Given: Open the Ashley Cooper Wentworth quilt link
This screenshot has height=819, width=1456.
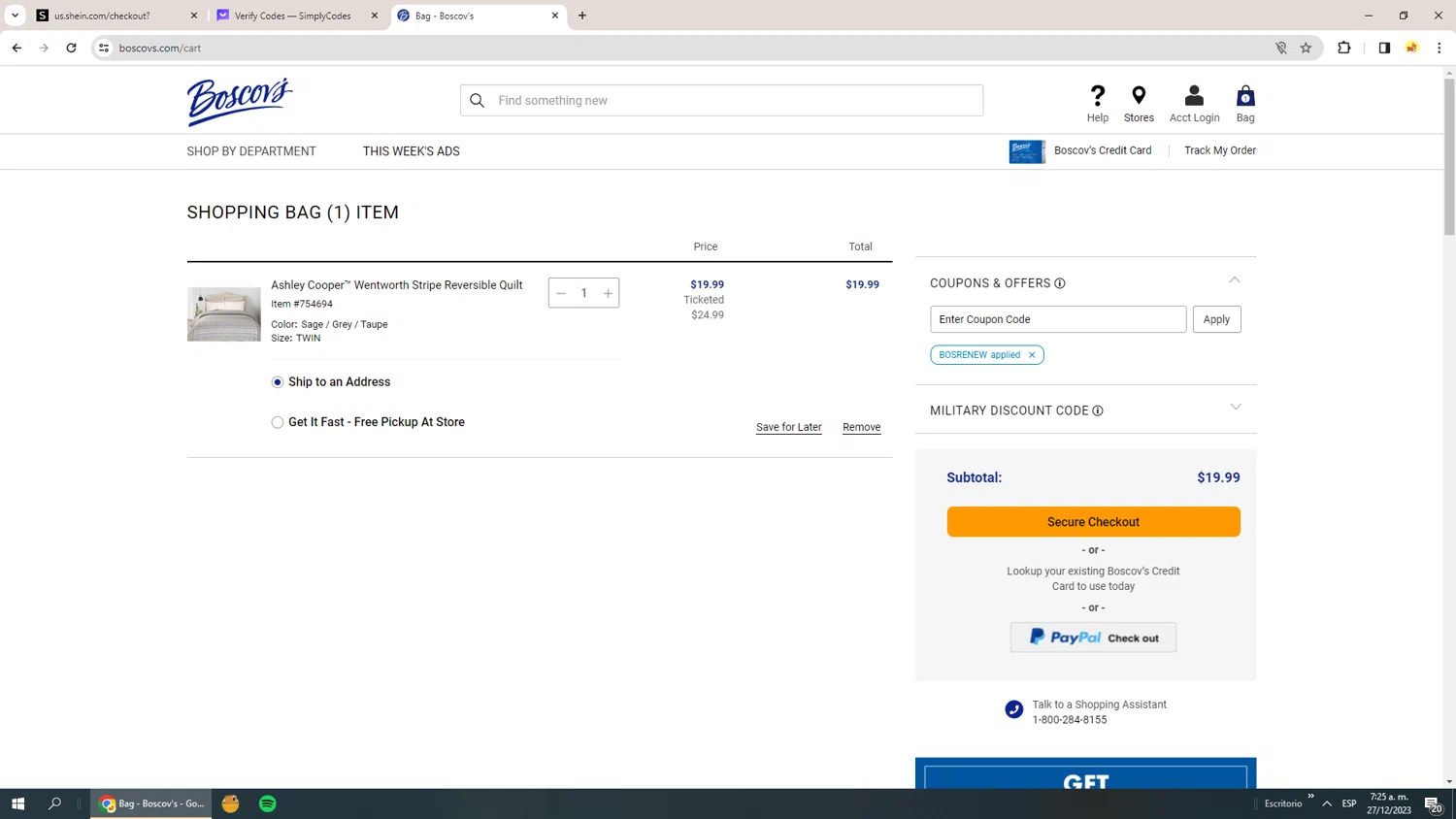Looking at the screenshot, I should tap(396, 285).
